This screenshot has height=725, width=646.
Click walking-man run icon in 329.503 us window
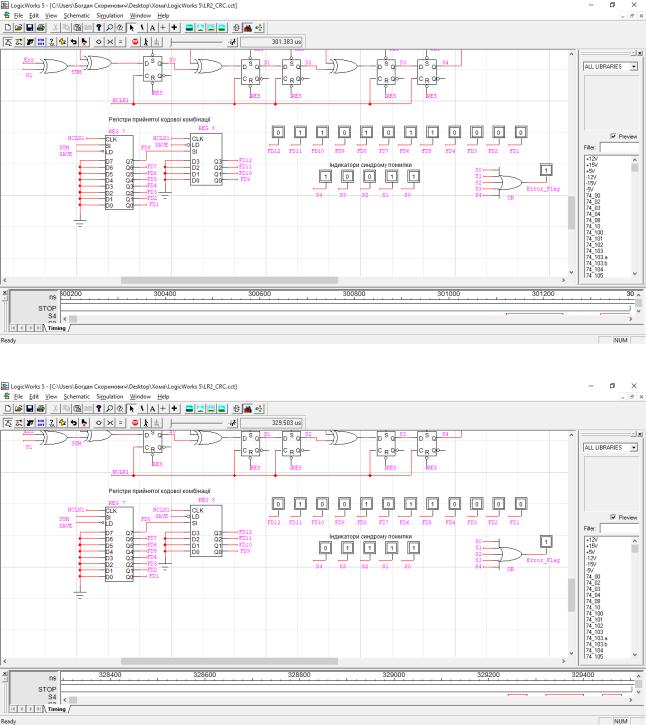pyautogui.click(x=146, y=423)
